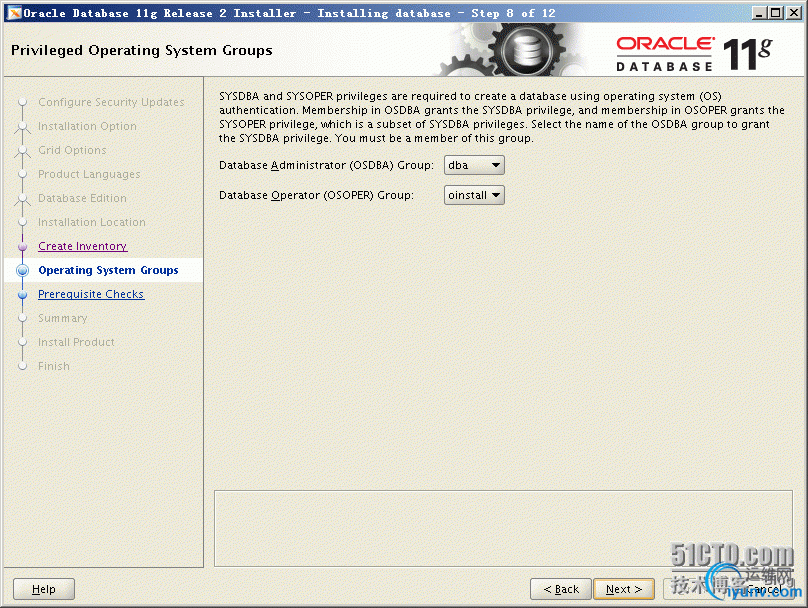
Task: Jump to the Create Inventory step
Action: click(x=82, y=246)
